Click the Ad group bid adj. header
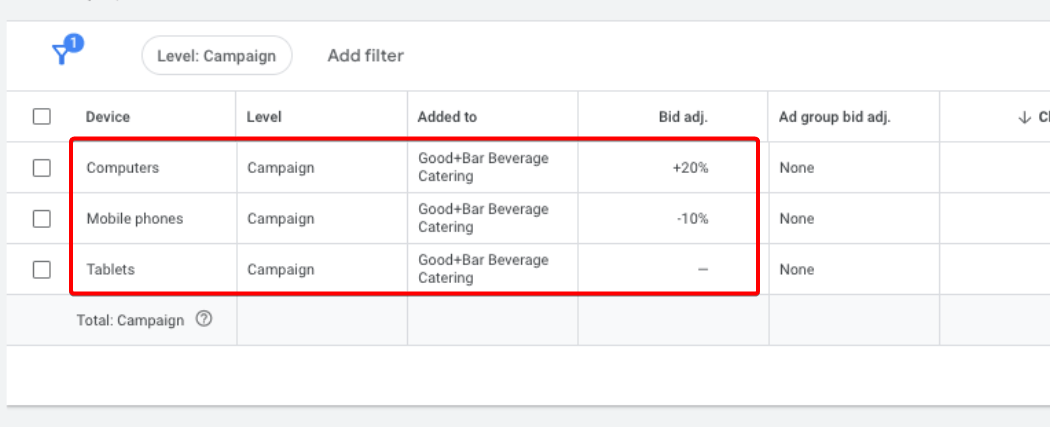 click(835, 117)
